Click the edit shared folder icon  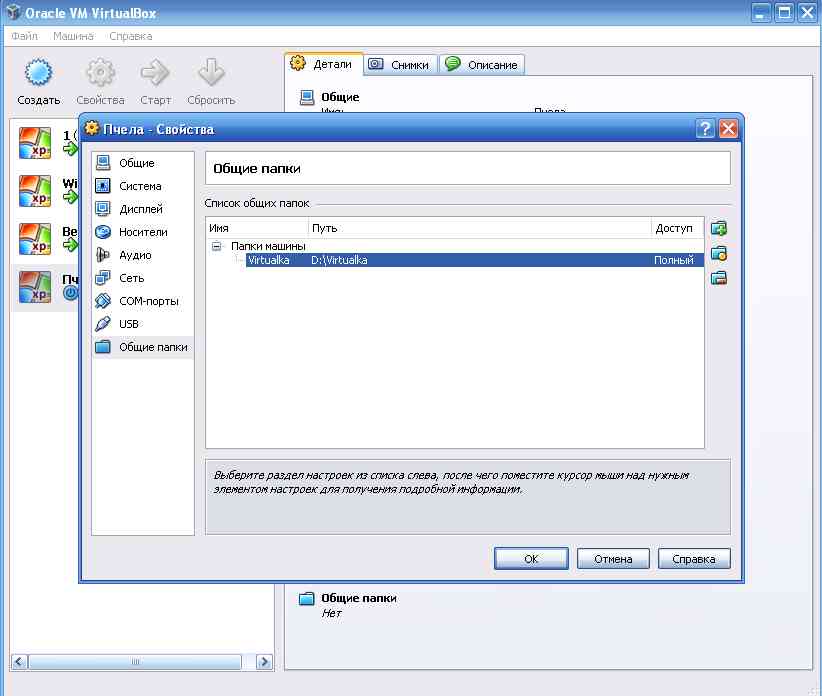[719, 254]
